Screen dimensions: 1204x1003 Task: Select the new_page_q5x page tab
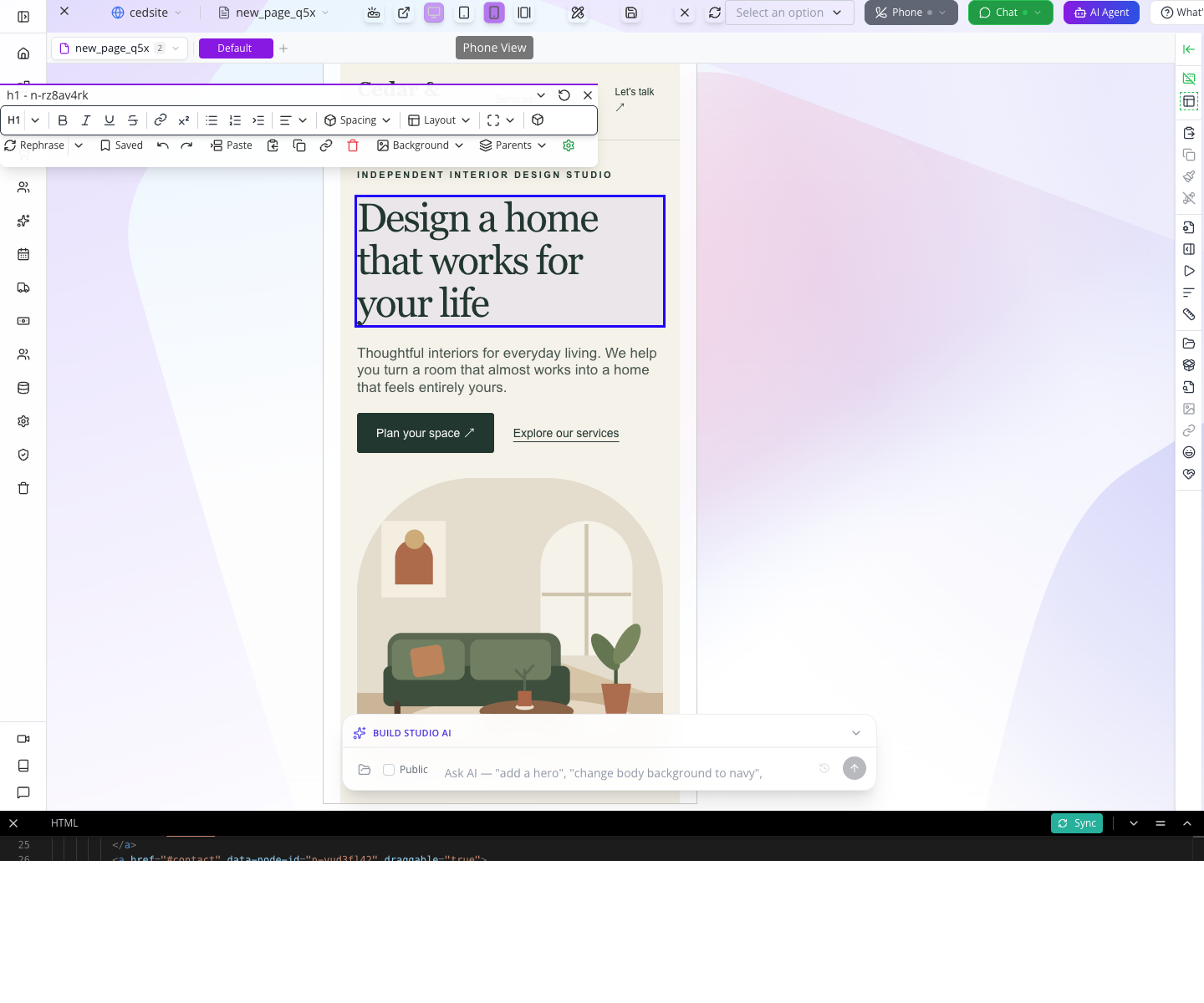120,48
